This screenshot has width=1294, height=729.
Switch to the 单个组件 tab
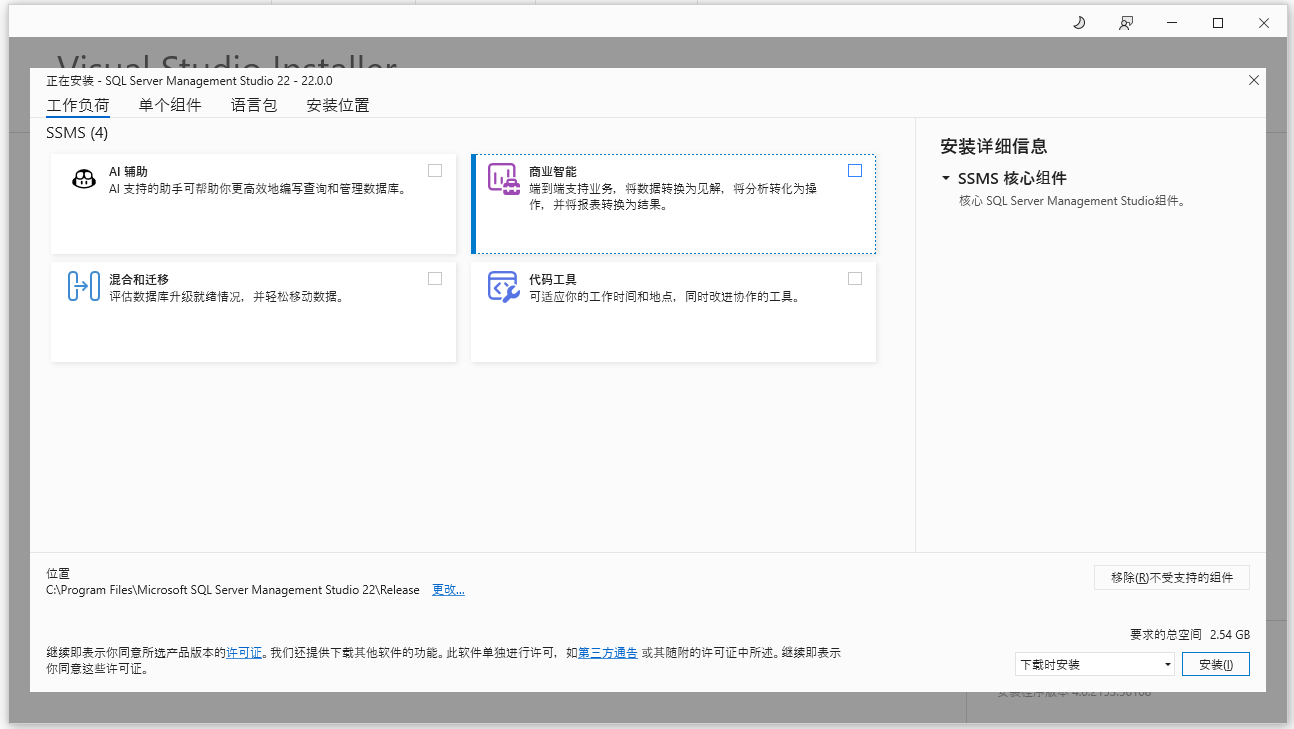(x=170, y=104)
